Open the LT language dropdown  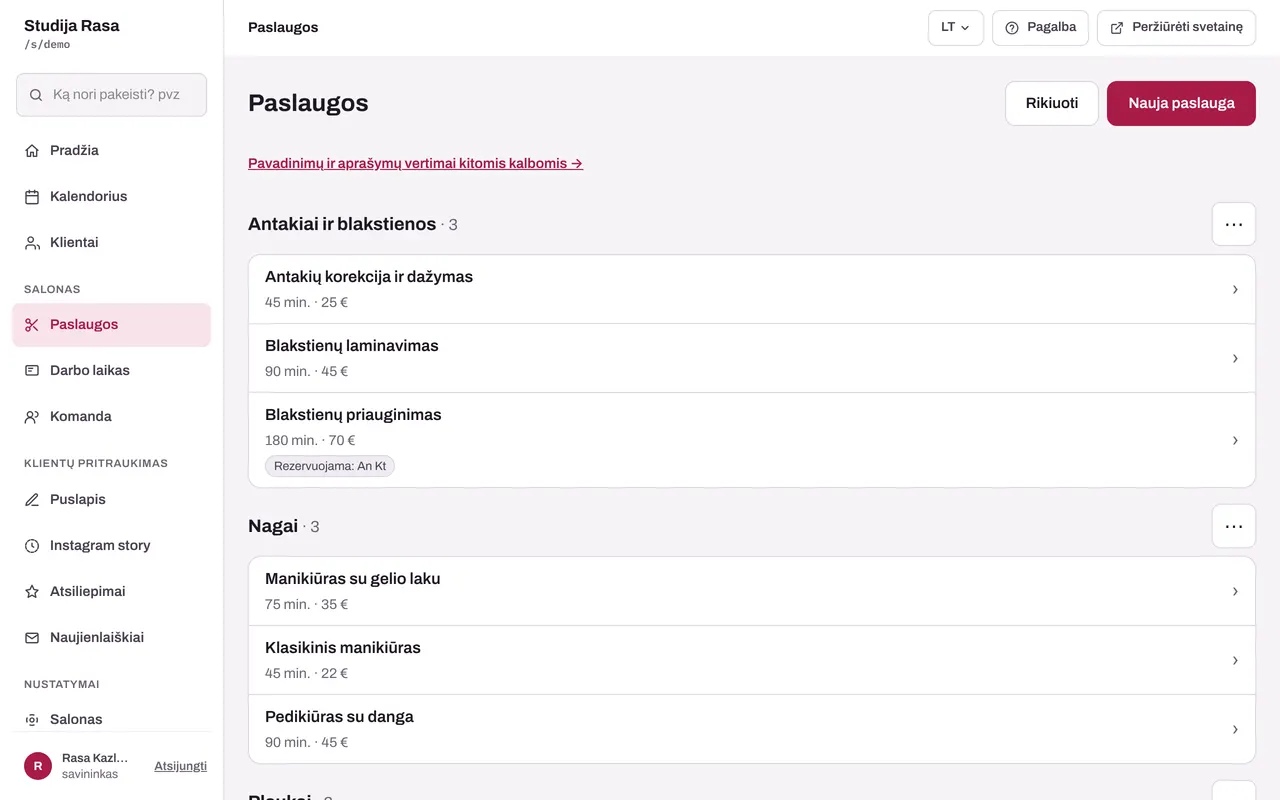[x=956, y=28]
